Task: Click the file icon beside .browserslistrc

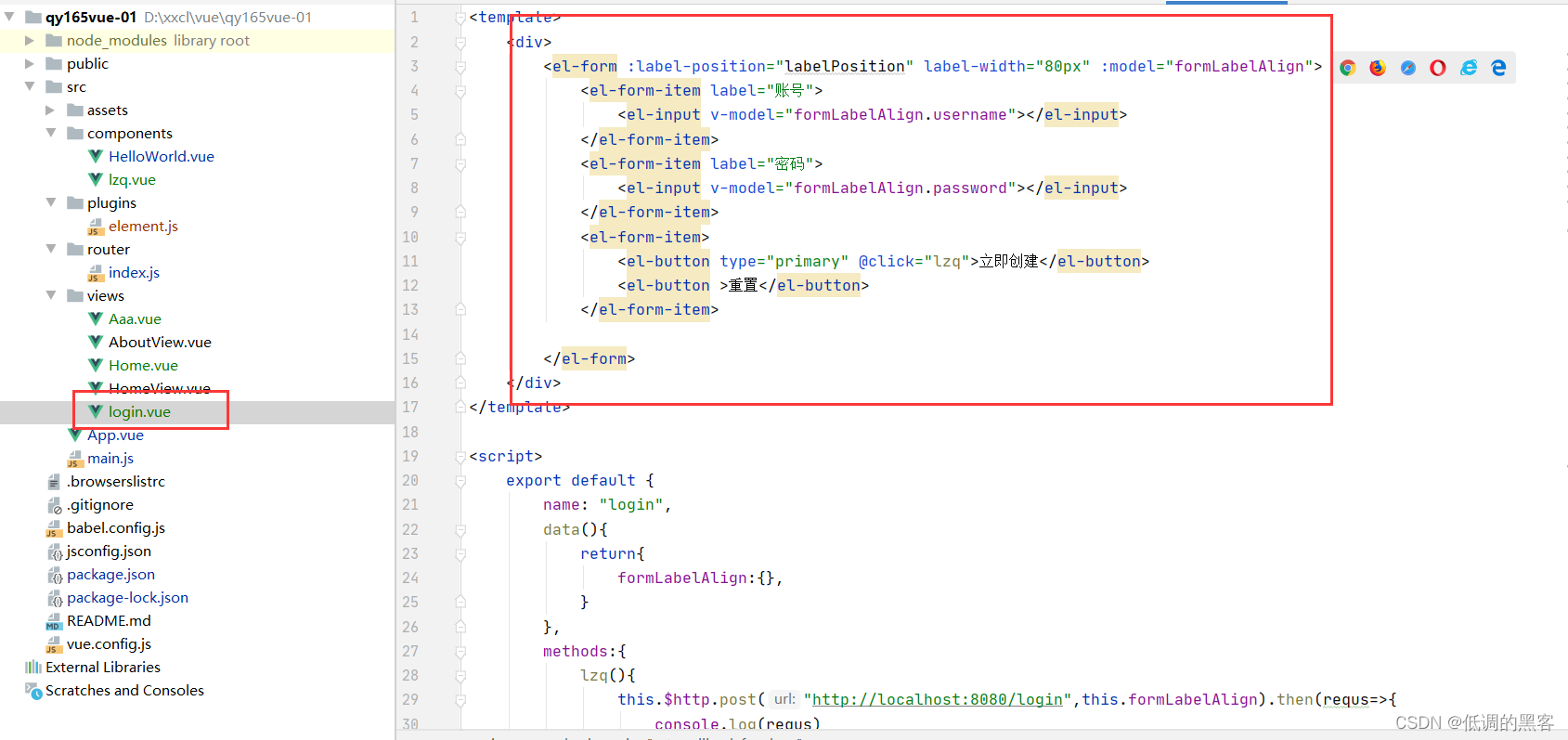Action: tap(54, 482)
